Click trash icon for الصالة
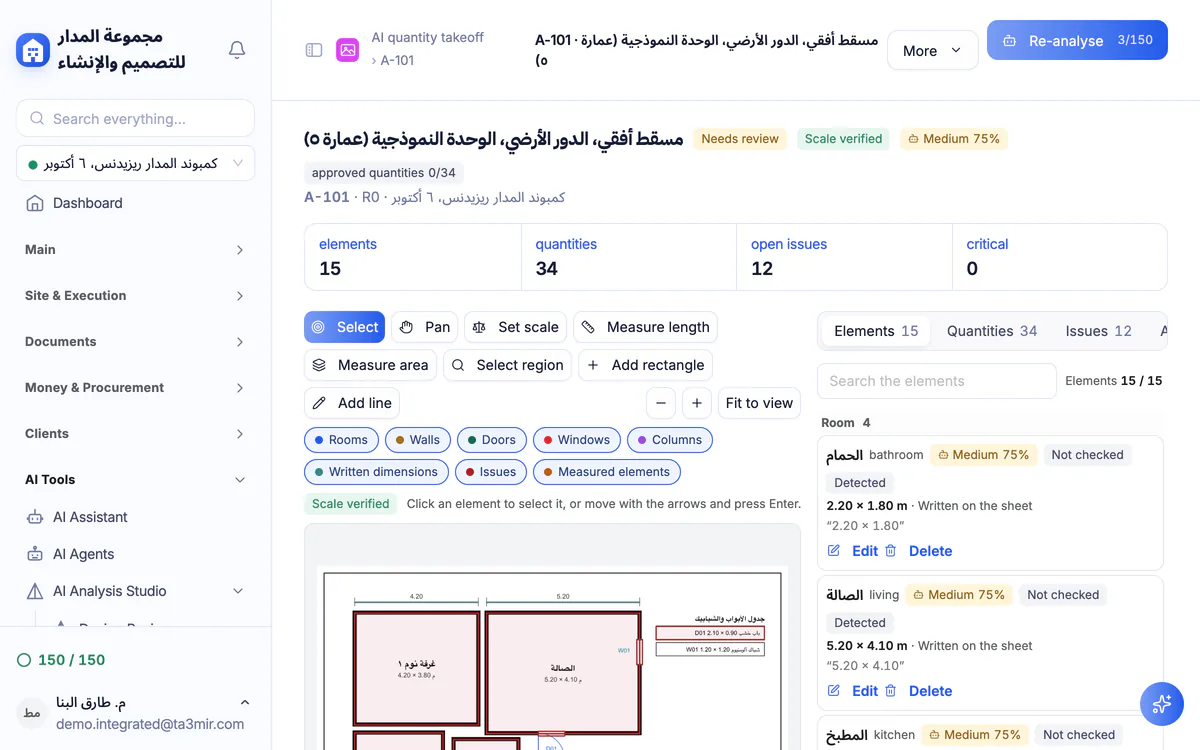This screenshot has width=1200, height=750. tap(890, 691)
